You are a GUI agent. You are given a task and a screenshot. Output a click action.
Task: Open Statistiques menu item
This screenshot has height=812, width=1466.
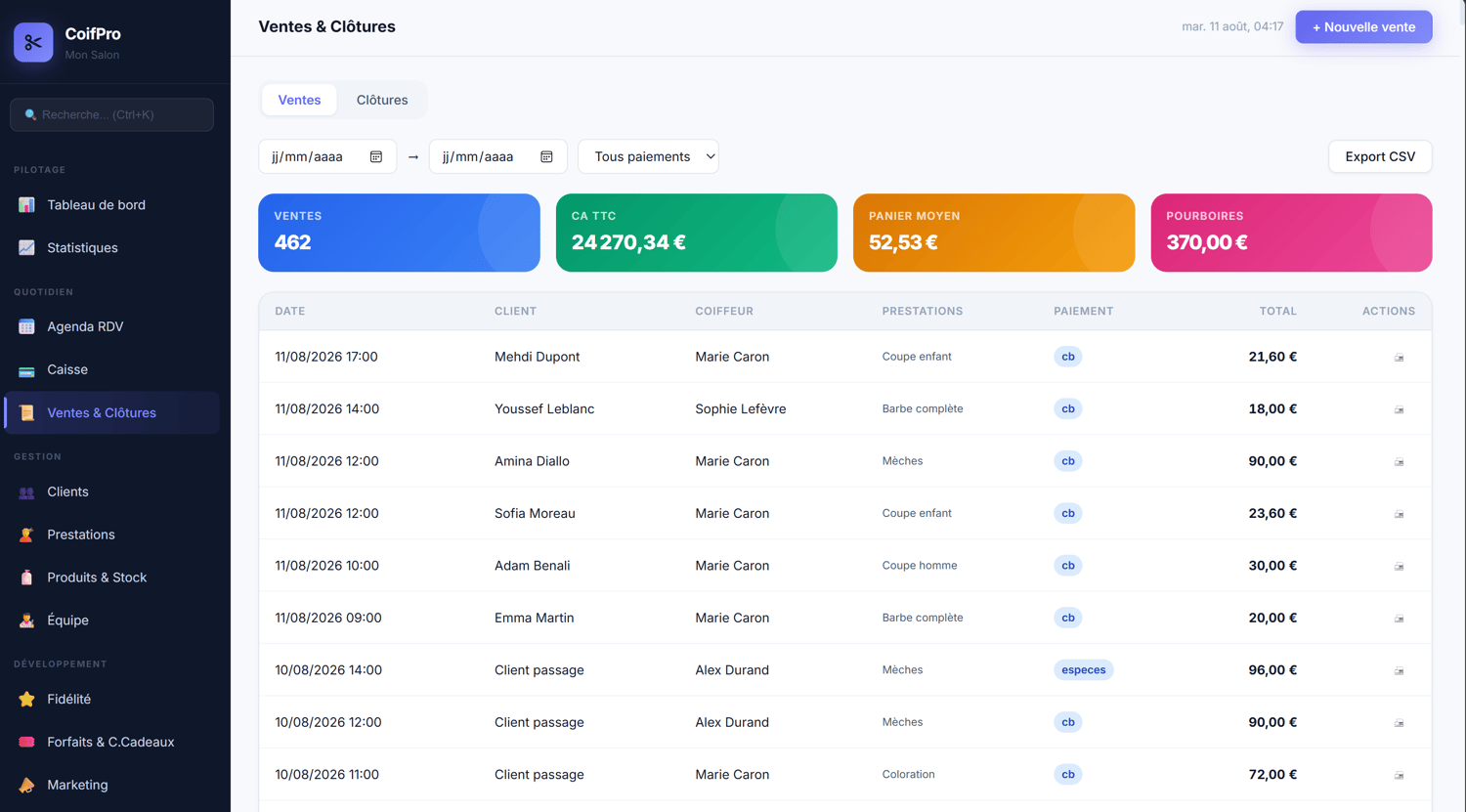coord(111,248)
